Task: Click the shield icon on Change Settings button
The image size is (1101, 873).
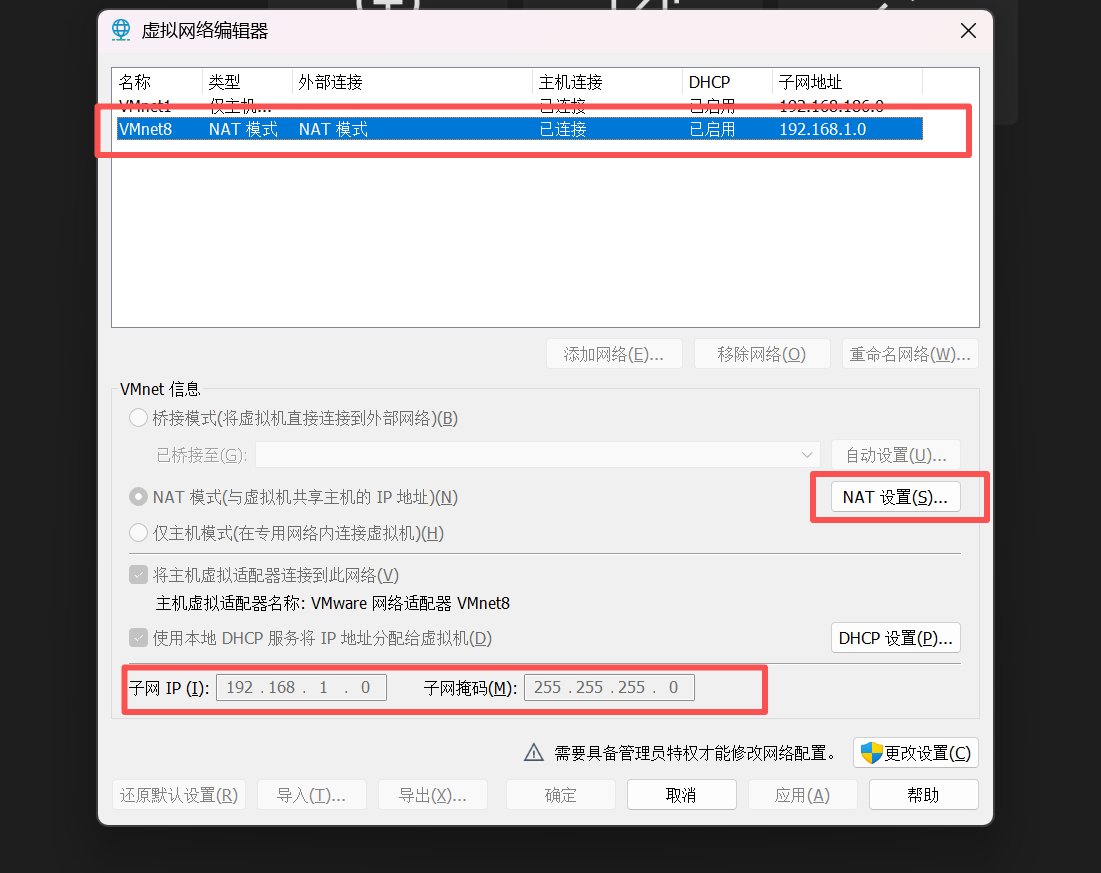Action: (871, 753)
